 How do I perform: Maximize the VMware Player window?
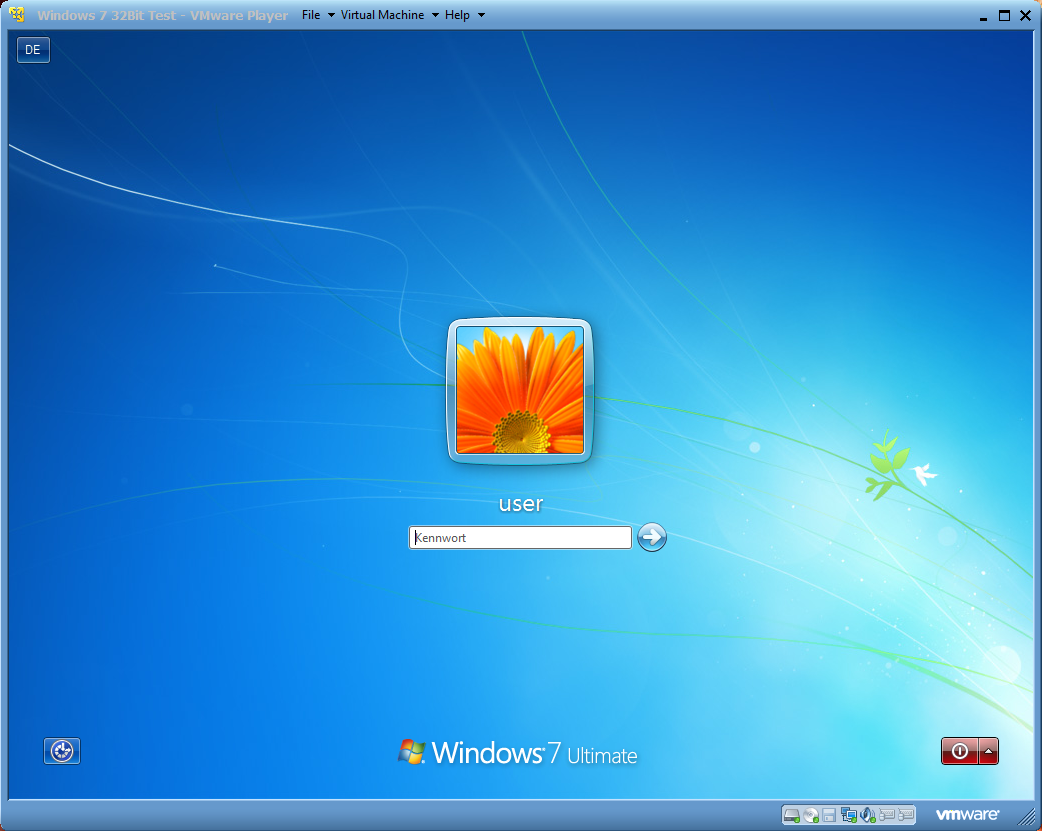(1004, 15)
